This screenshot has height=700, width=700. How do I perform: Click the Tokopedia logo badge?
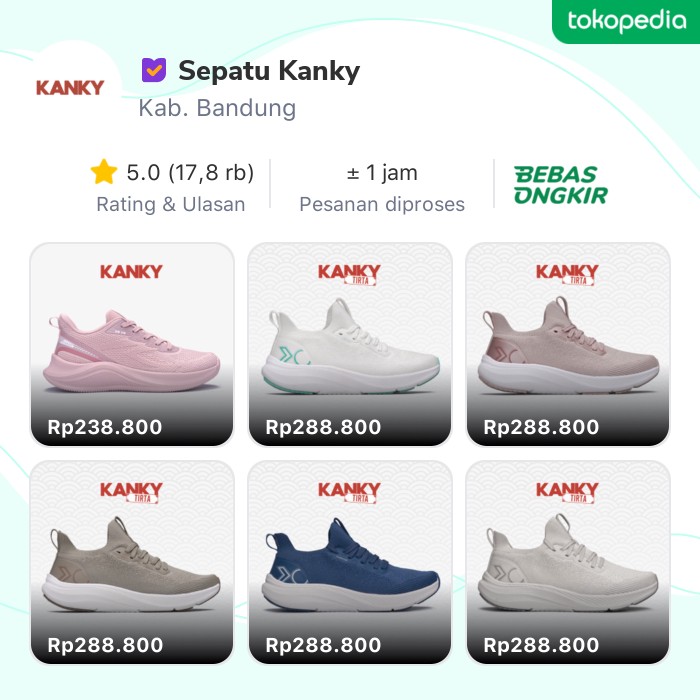click(626, 21)
